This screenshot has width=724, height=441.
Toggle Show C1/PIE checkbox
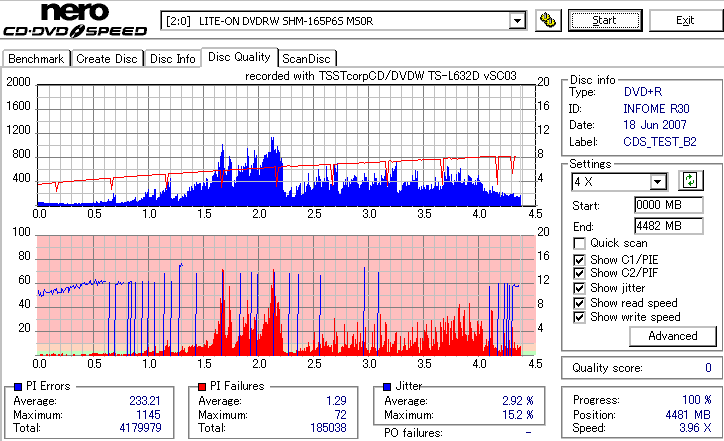(x=579, y=260)
